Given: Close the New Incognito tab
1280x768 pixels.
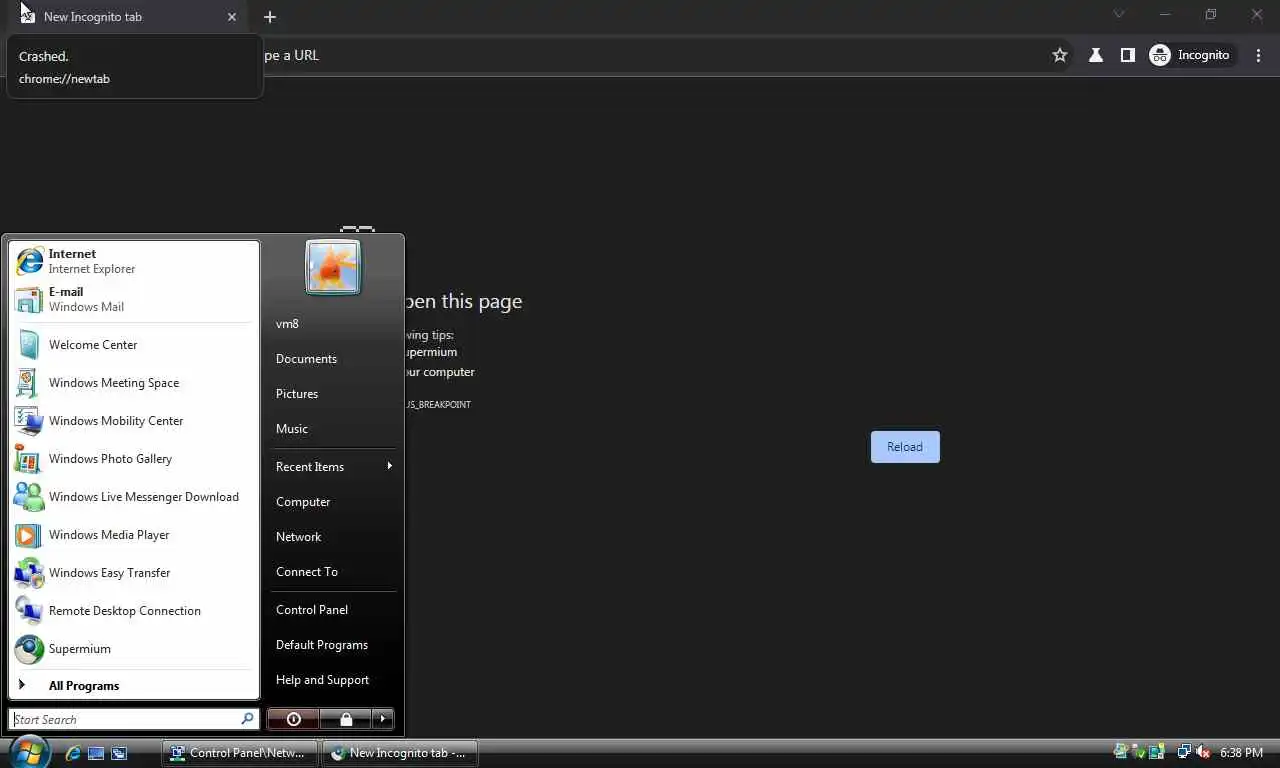Looking at the screenshot, I should point(232,17).
